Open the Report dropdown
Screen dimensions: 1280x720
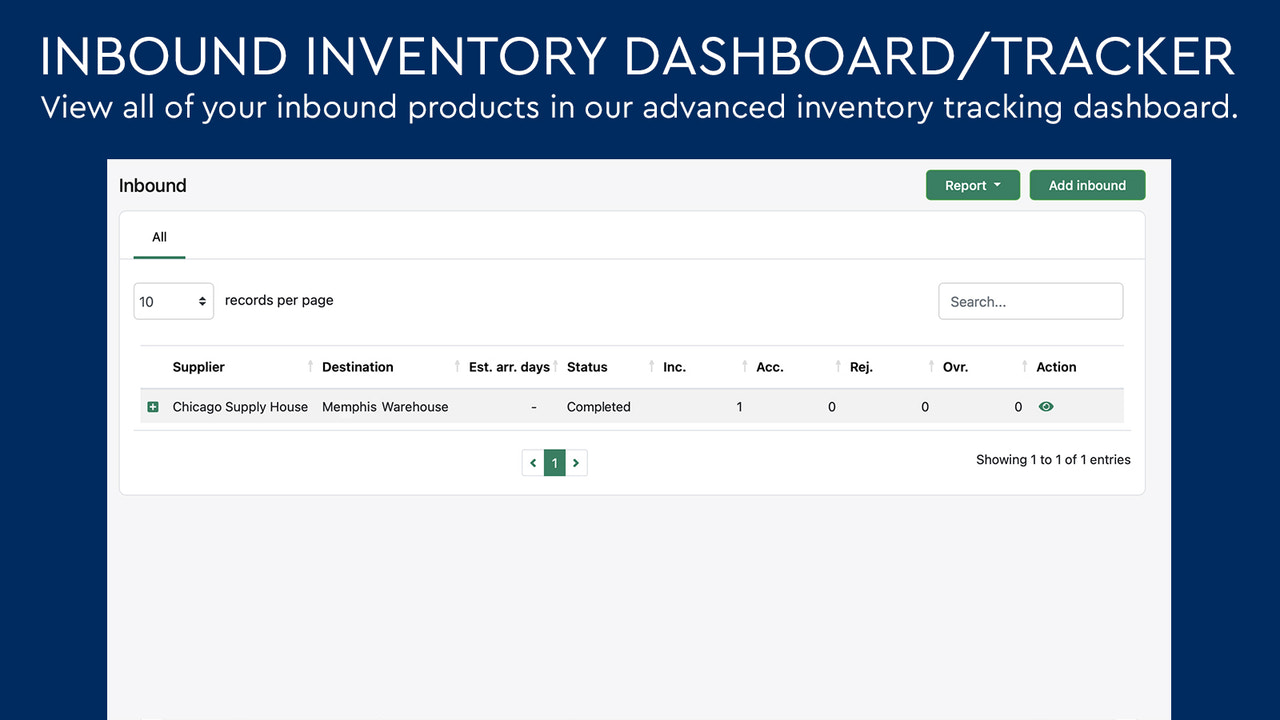click(x=972, y=184)
